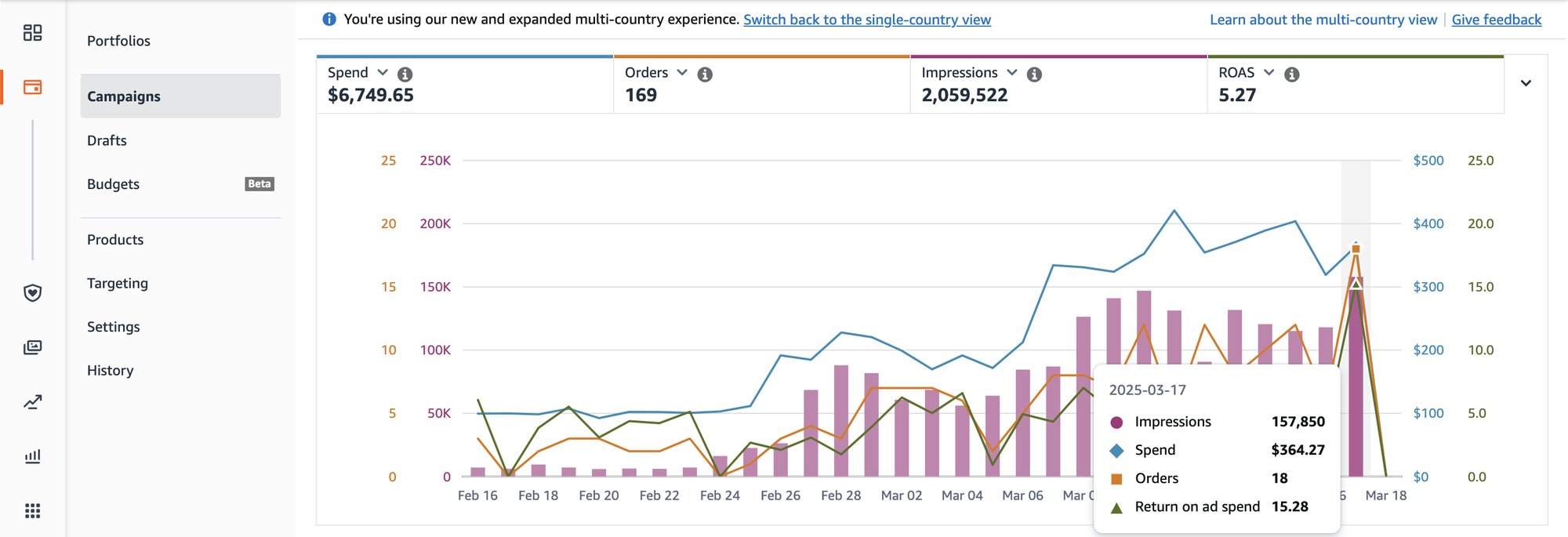Click the Mar 04 axis label
Image resolution: width=1568 pixels, height=537 pixels.
[962, 495]
